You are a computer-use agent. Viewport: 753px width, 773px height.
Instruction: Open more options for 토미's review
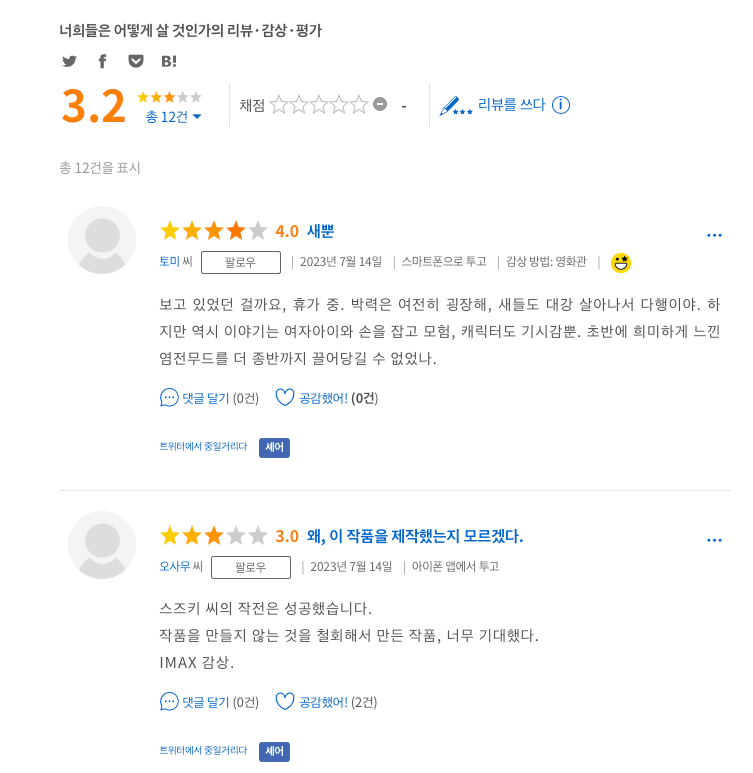[x=714, y=235]
